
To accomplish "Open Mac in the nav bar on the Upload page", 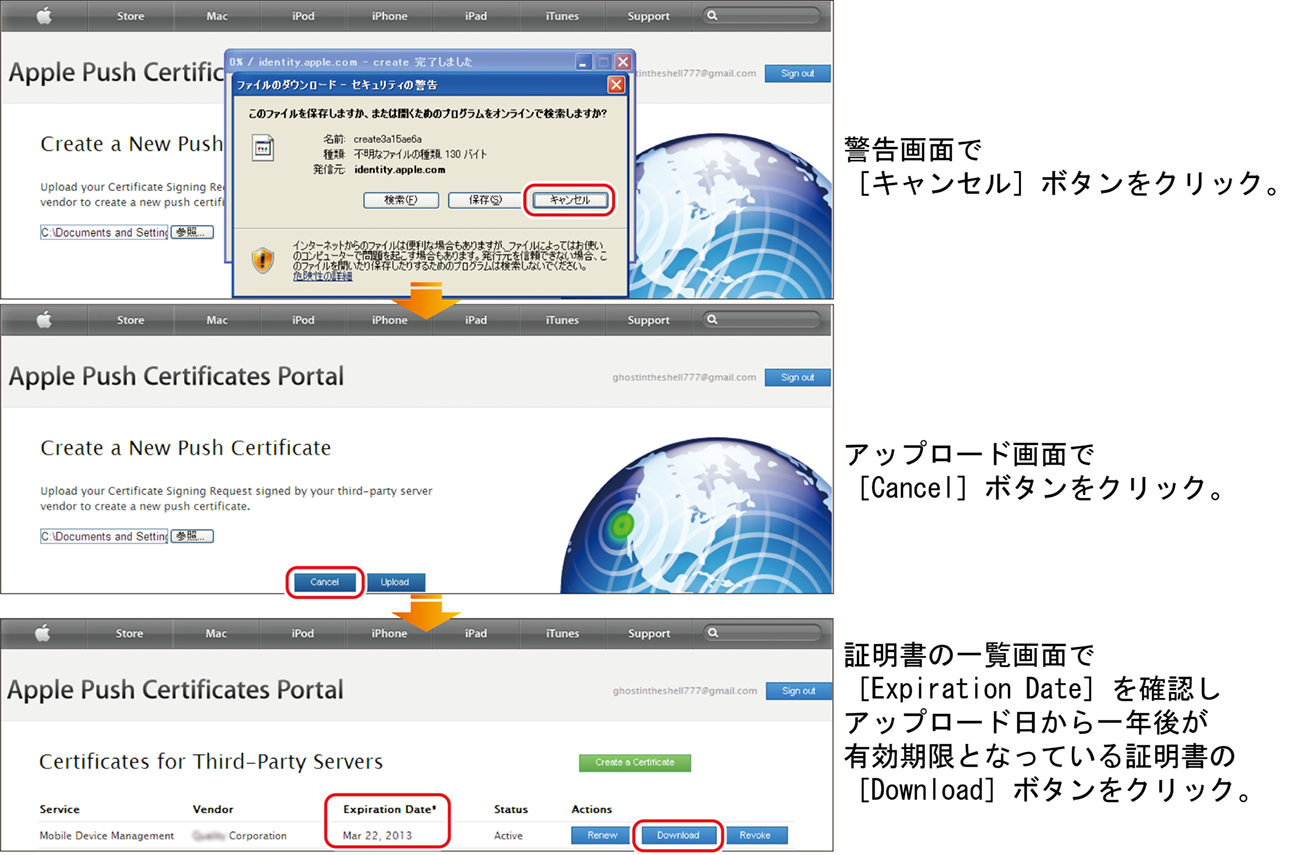I will pyautogui.click(x=217, y=320).
